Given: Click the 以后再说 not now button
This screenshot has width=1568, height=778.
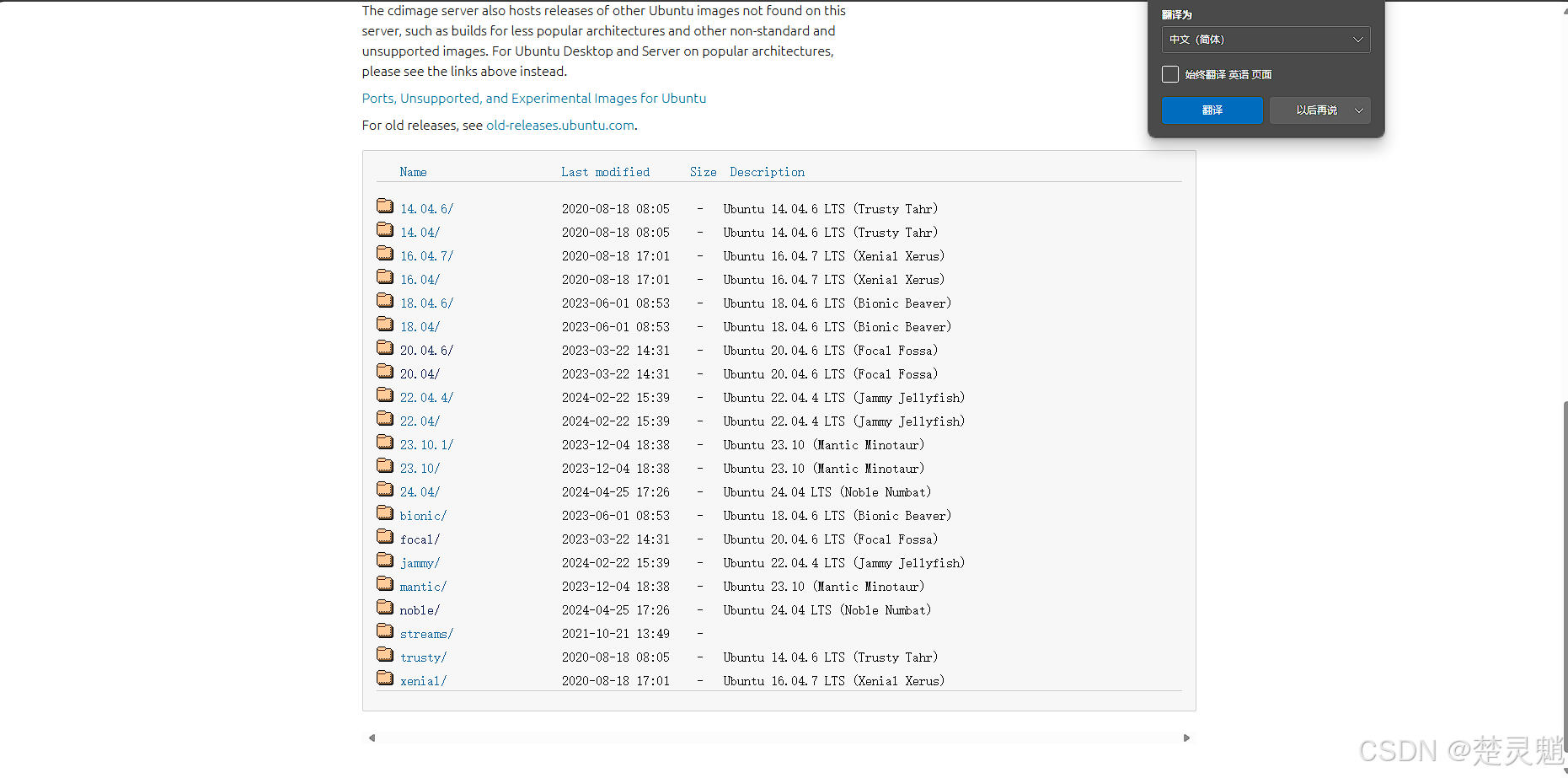Looking at the screenshot, I should [1316, 110].
